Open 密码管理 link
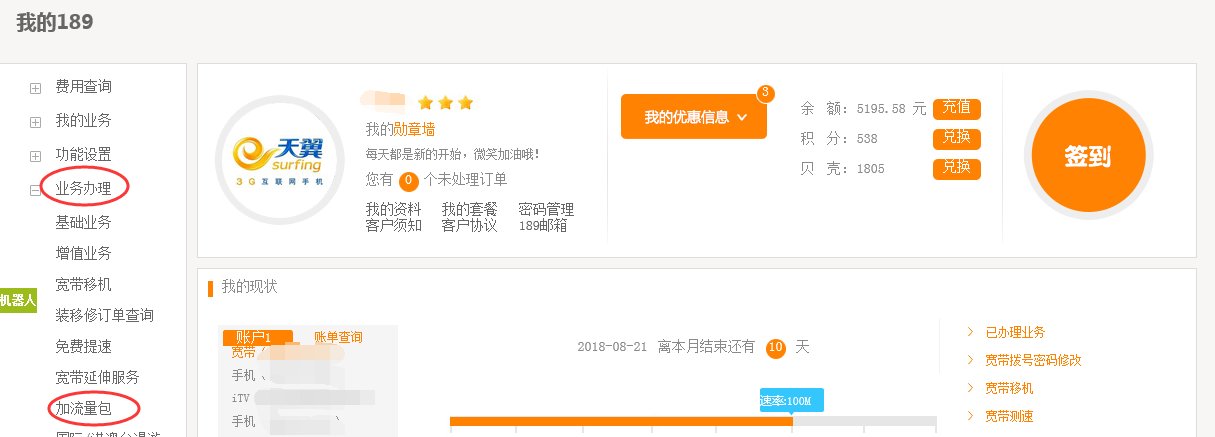Image resolution: width=1215 pixels, height=437 pixels. [546, 210]
